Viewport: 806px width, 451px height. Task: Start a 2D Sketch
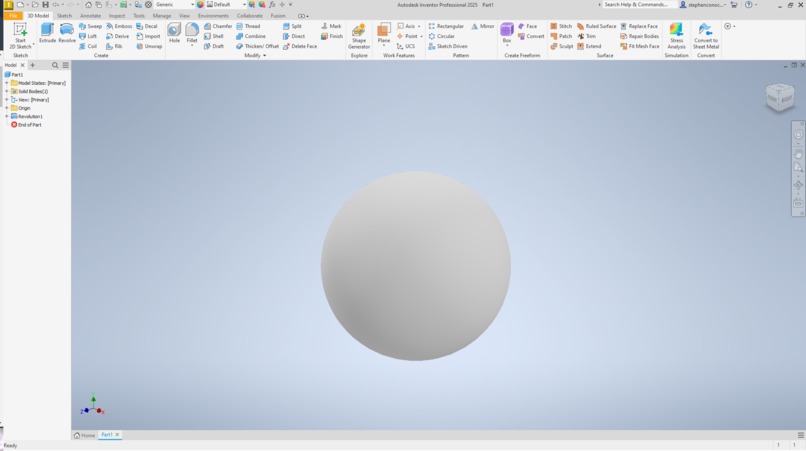pos(20,35)
